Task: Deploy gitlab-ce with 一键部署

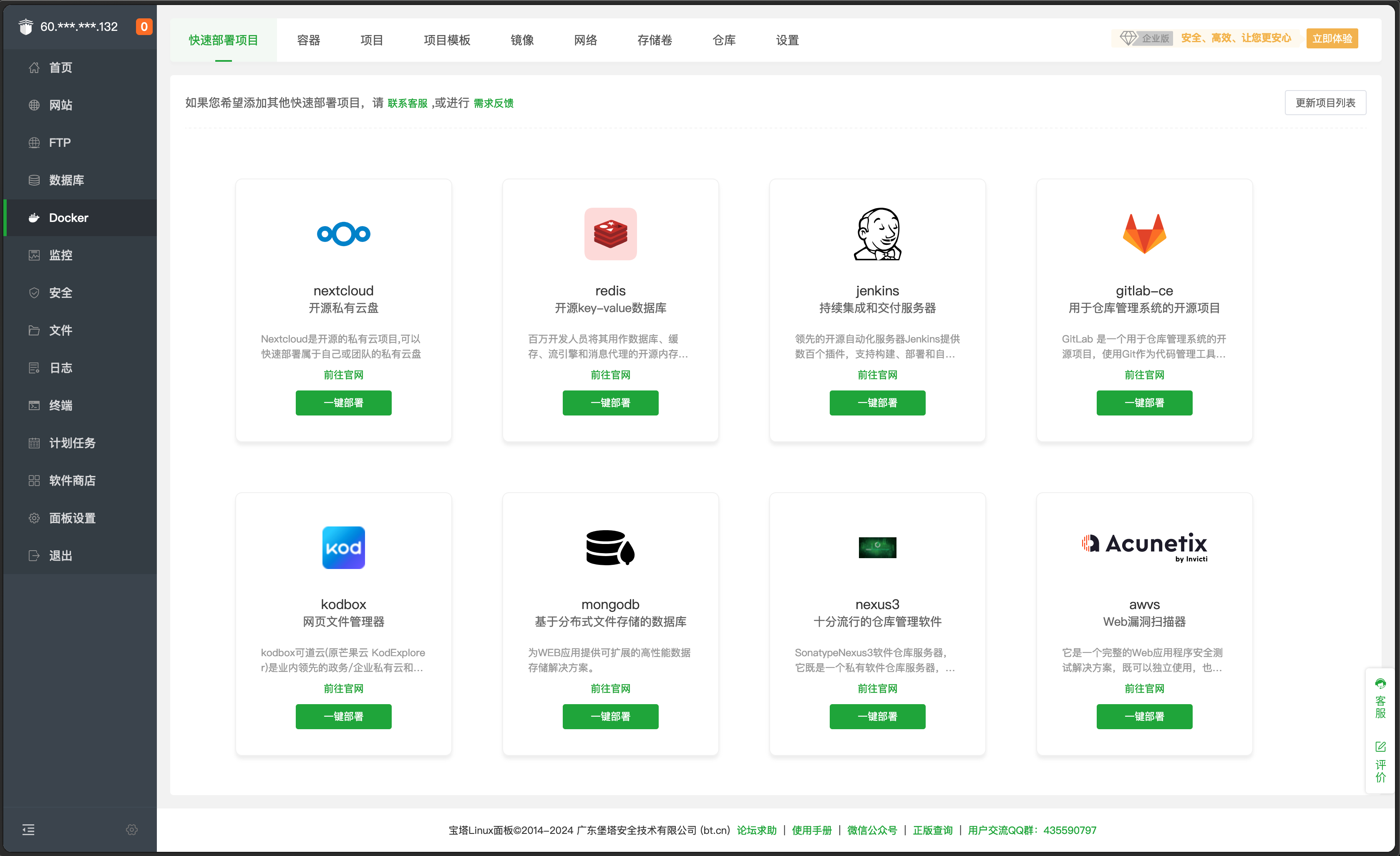Action: coord(1144,403)
